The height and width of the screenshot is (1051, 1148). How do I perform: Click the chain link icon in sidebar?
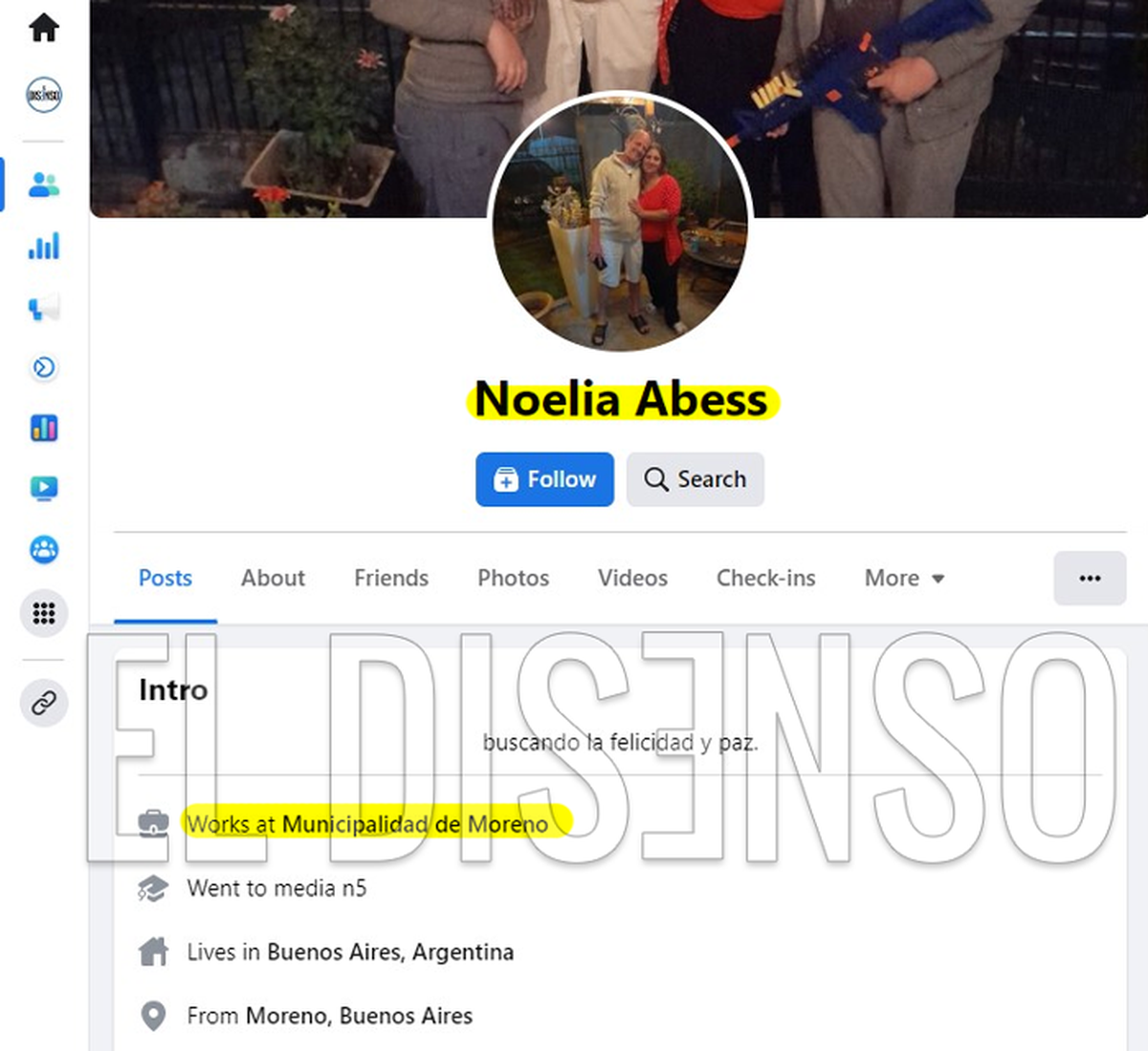(44, 703)
